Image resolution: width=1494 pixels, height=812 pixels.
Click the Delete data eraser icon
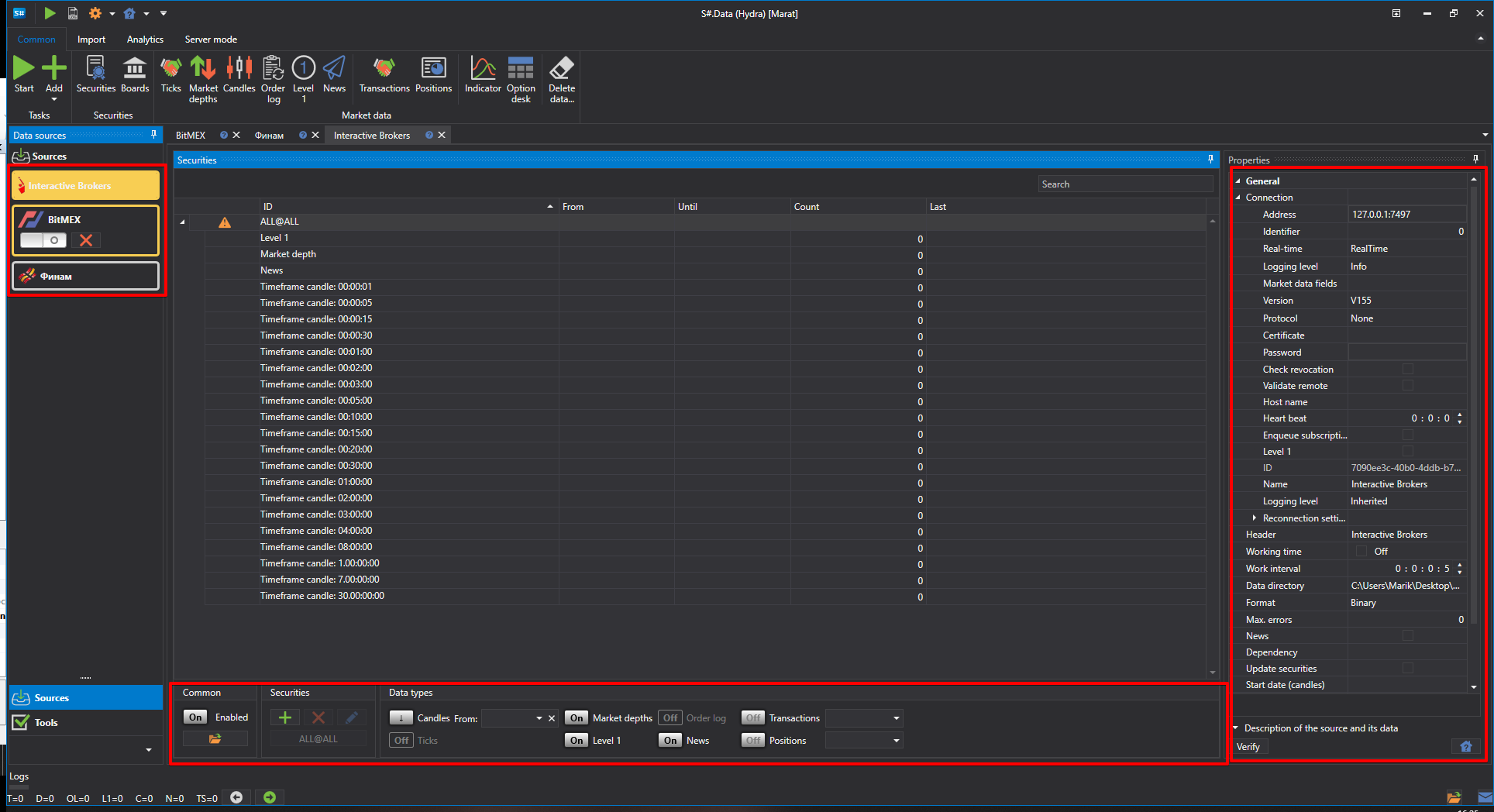[562, 68]
